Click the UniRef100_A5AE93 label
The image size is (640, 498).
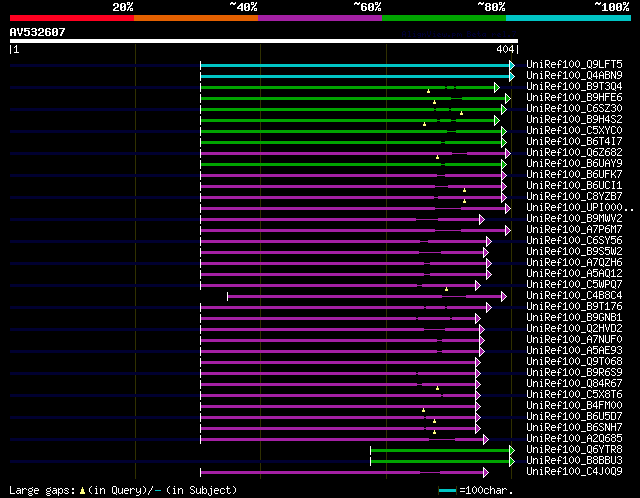point(574,351)
